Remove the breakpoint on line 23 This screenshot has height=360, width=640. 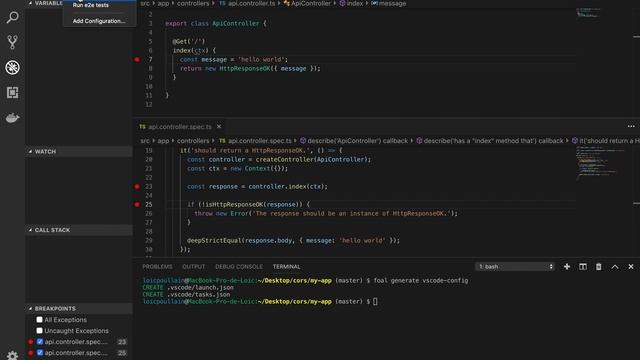(x=137, y=187)
